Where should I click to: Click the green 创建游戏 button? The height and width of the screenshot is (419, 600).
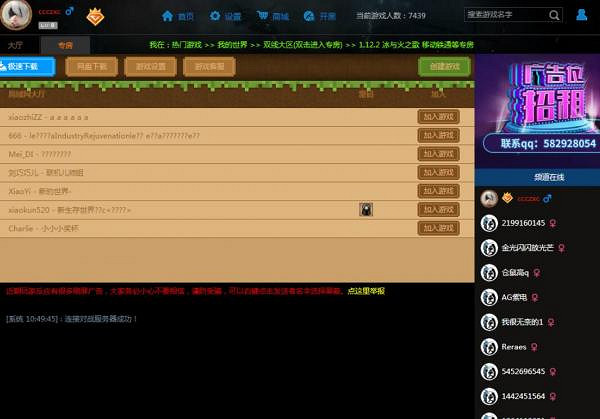(444, 66)
